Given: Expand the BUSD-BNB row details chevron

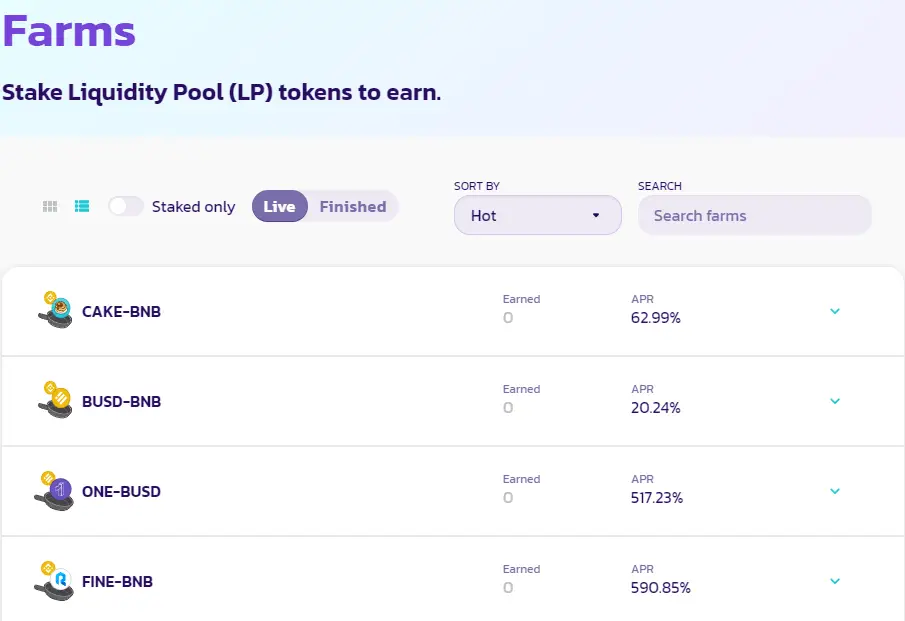Looking at the screenshot, I should [x=835, y=401].
